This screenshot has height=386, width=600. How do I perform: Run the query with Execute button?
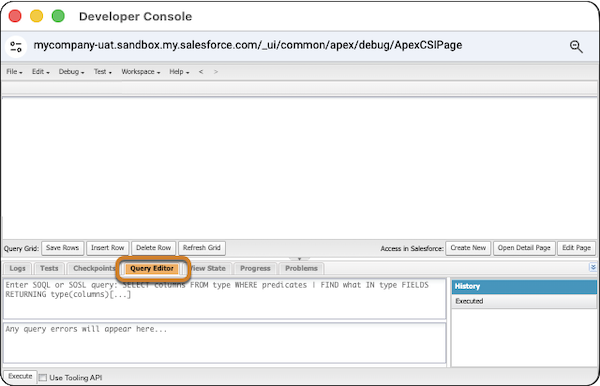tap(20, 376)
